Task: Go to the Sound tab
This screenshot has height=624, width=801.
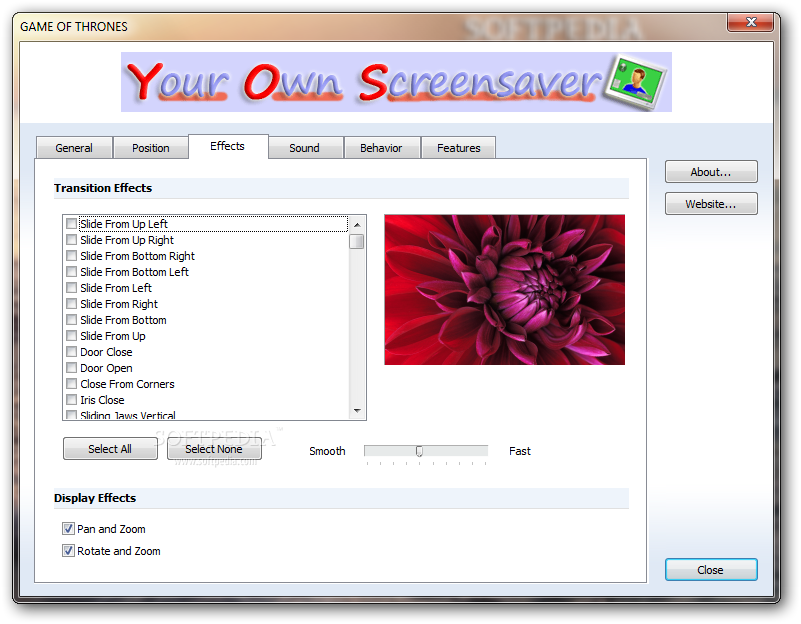Action: tap(305, 148)
